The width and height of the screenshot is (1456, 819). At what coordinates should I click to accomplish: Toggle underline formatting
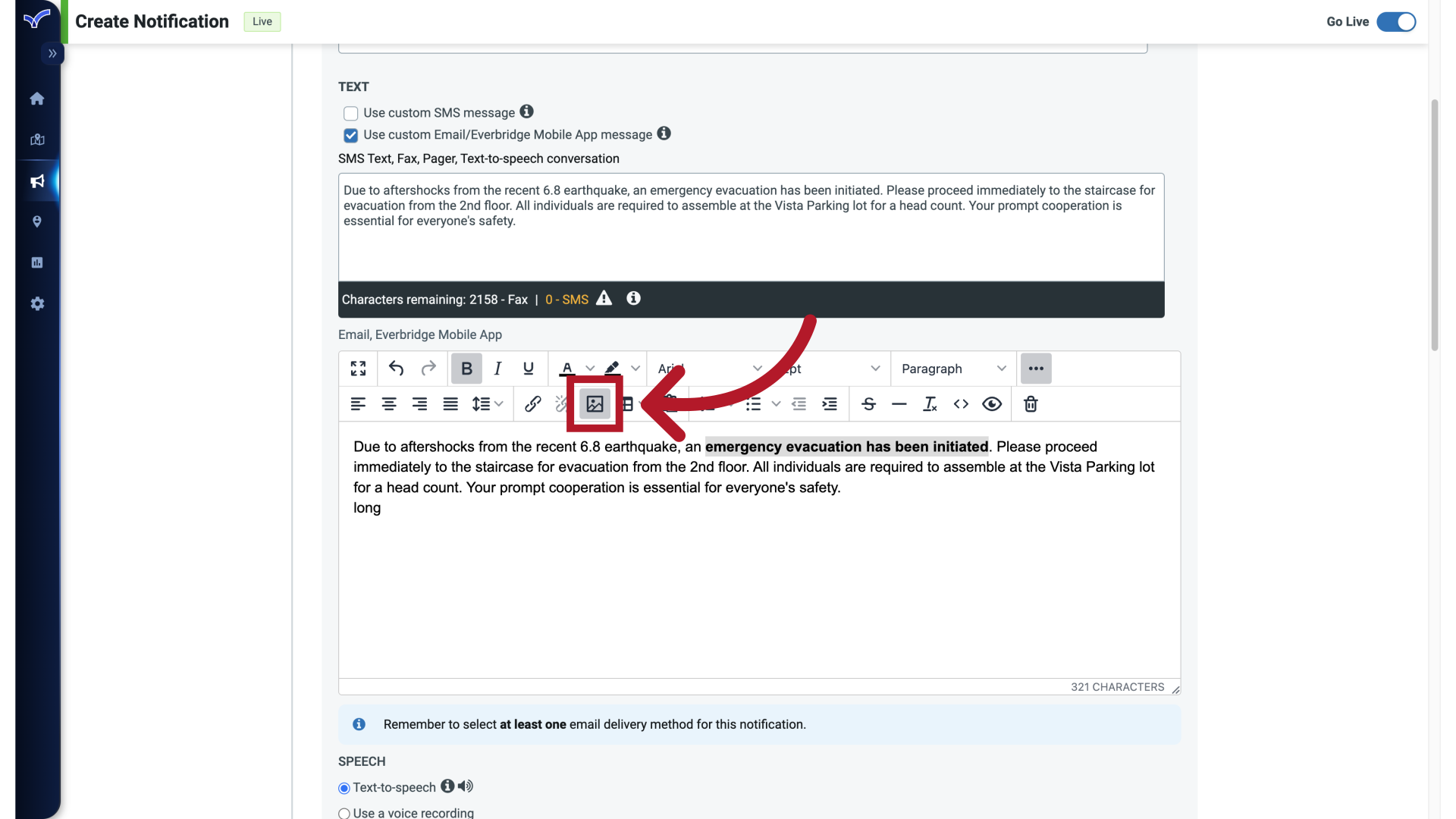coord(529,369)
